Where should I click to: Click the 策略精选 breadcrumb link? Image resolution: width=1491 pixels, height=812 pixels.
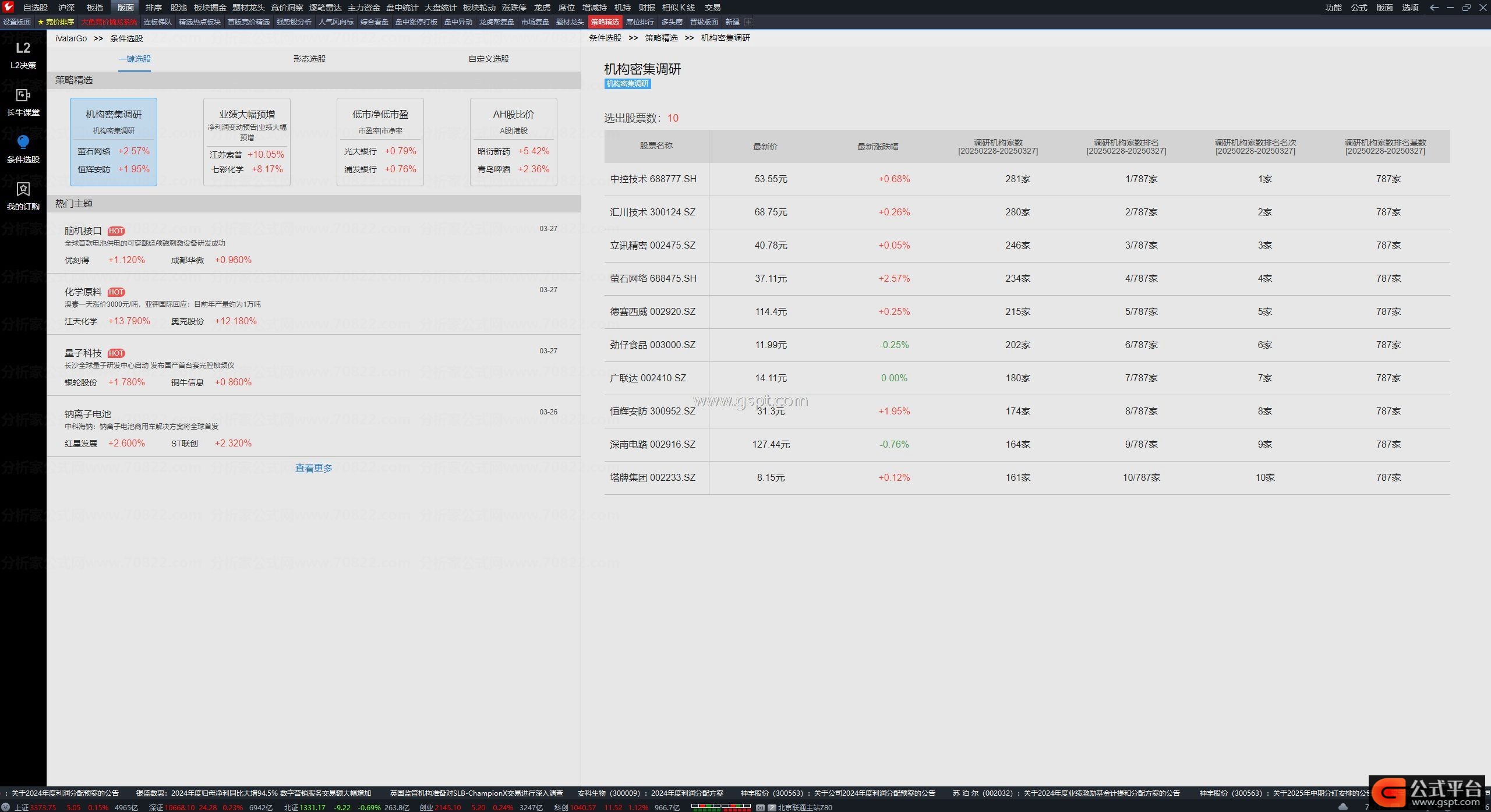click(x=661, y=38)
